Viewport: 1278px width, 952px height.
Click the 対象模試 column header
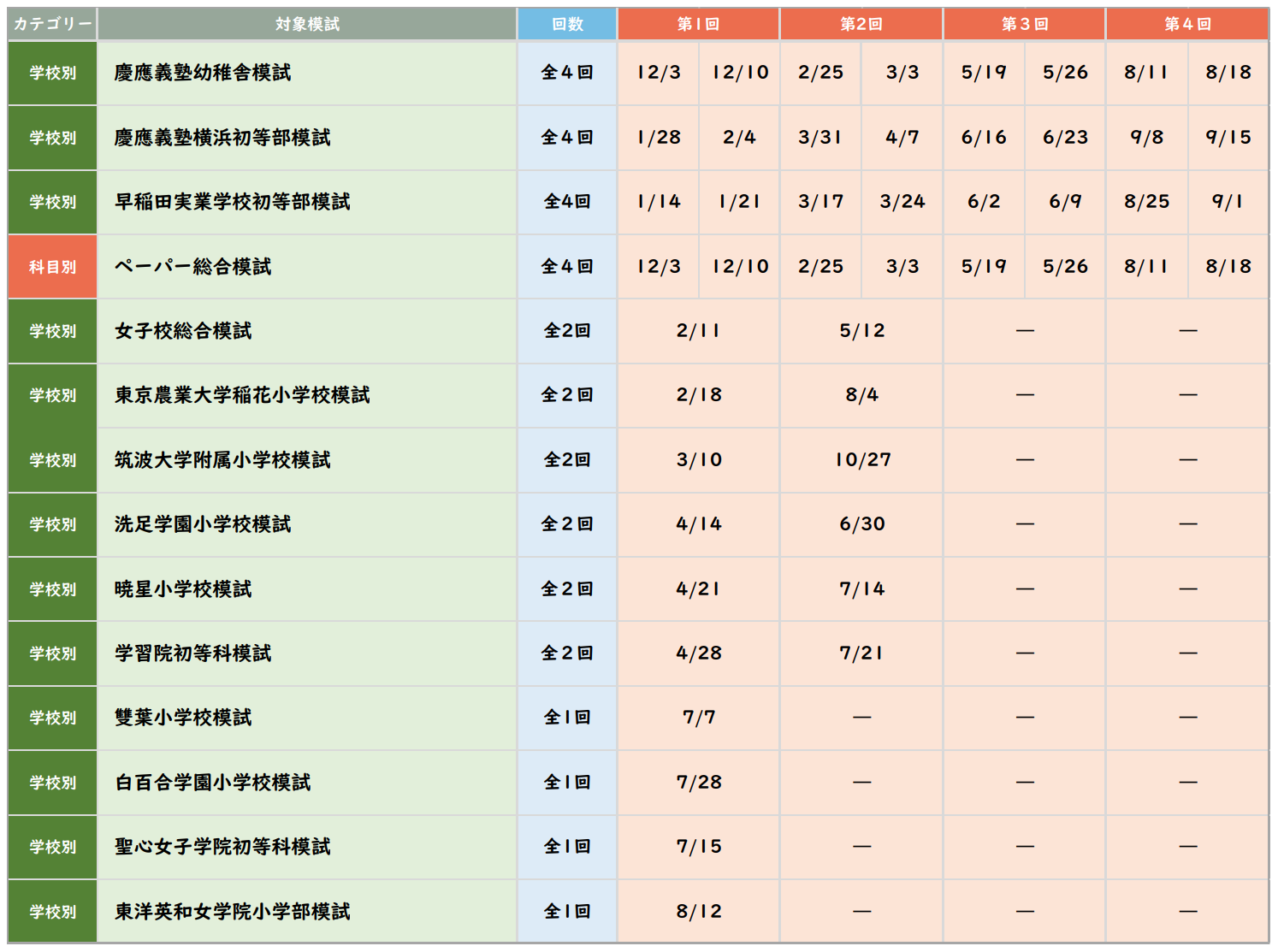coord(307,24)
